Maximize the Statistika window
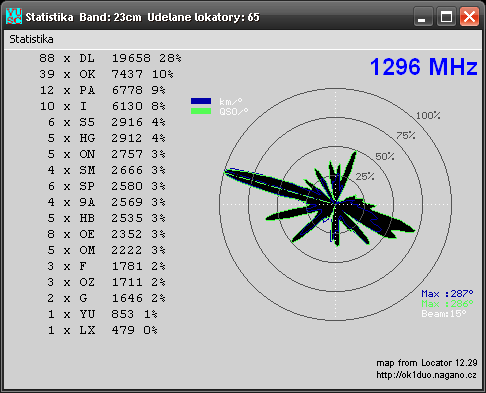This screenshot has height=393, width=486. click(x=446, y=17)
